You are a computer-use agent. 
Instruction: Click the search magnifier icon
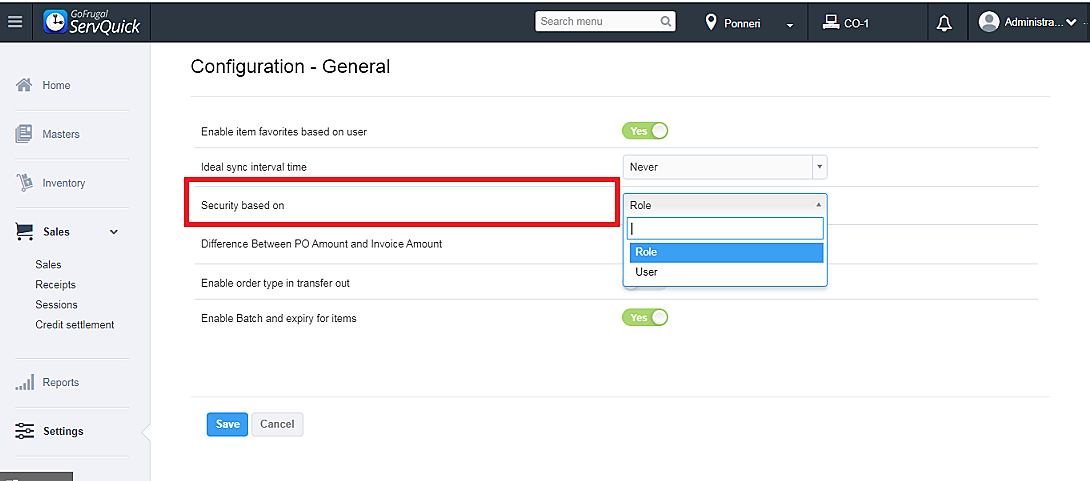[x=666, y=21]
